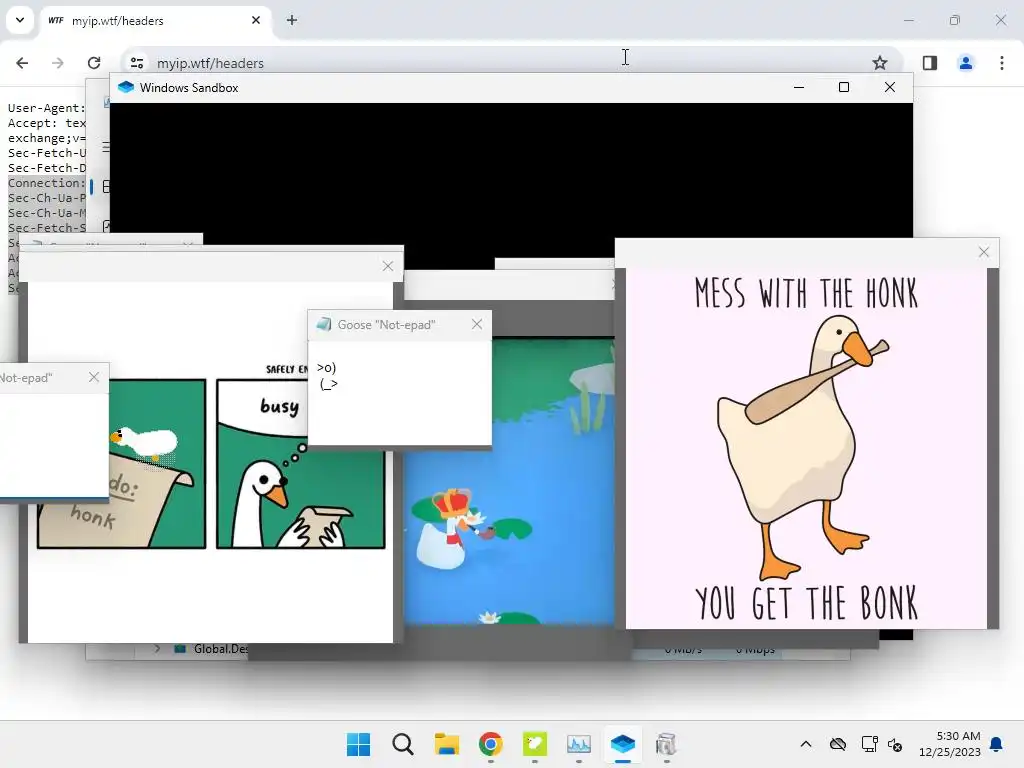This screenshot has width=1024, height=768.
Task: Show hidden system tray icons
Action: point(806,744)
